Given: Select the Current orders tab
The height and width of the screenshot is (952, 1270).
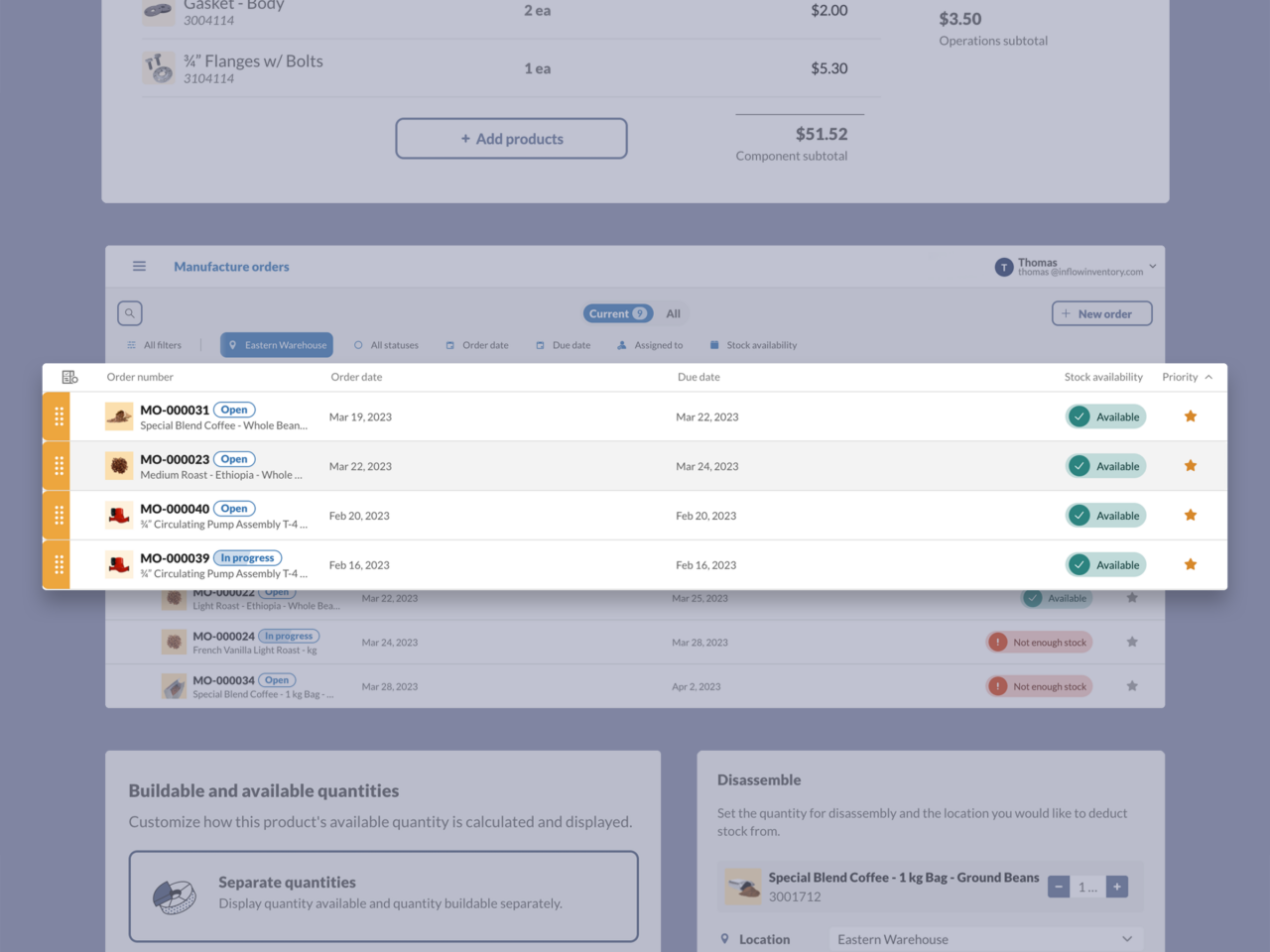Looking at the screenshot, I should click(617, 312).
